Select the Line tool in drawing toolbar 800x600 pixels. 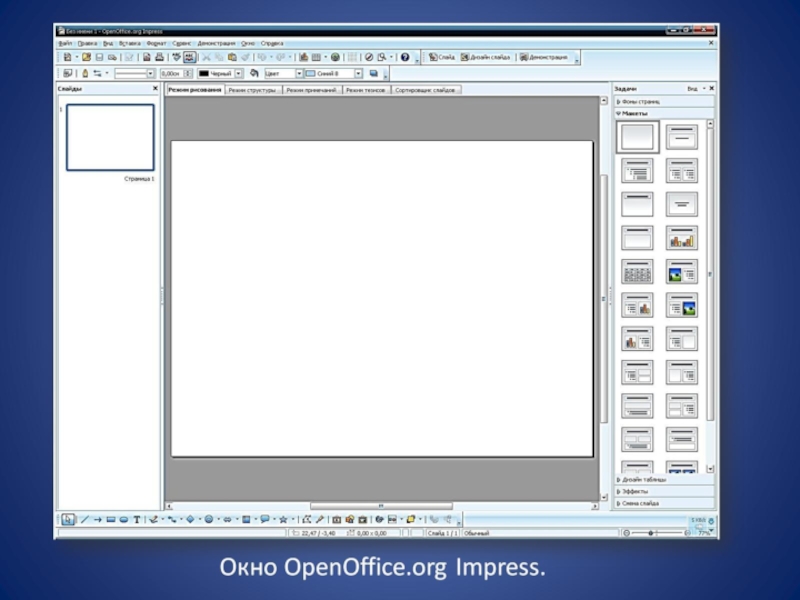coord(84,520)
